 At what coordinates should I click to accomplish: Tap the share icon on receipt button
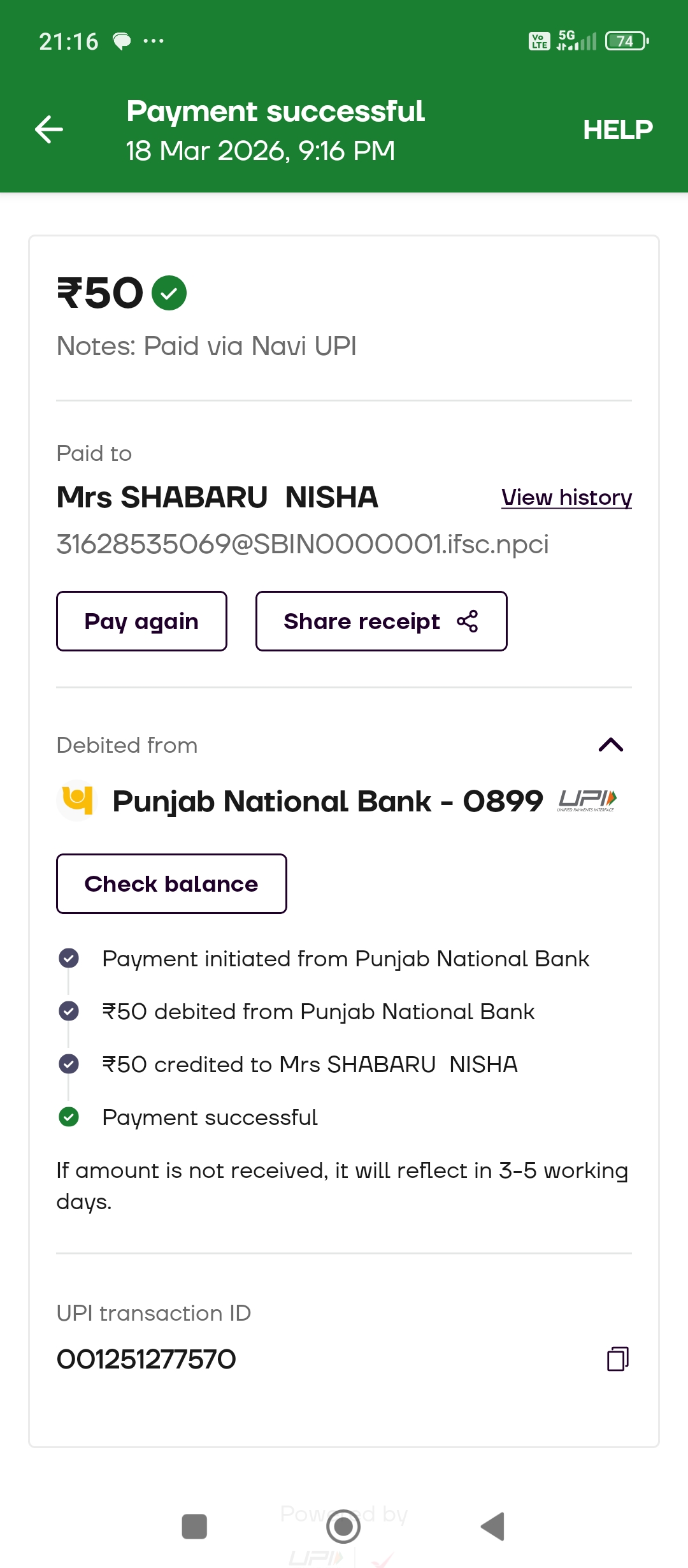click(468, 621)
